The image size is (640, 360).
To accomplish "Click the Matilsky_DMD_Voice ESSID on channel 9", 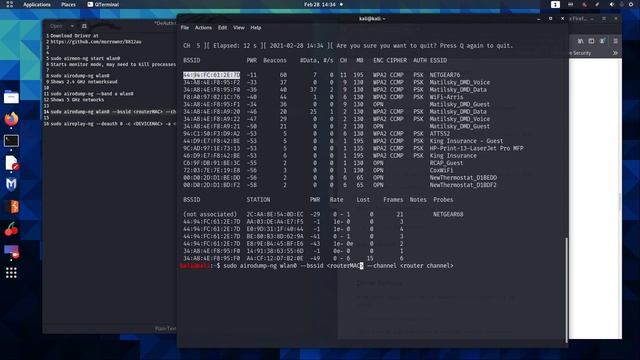I will click(460, 82).
